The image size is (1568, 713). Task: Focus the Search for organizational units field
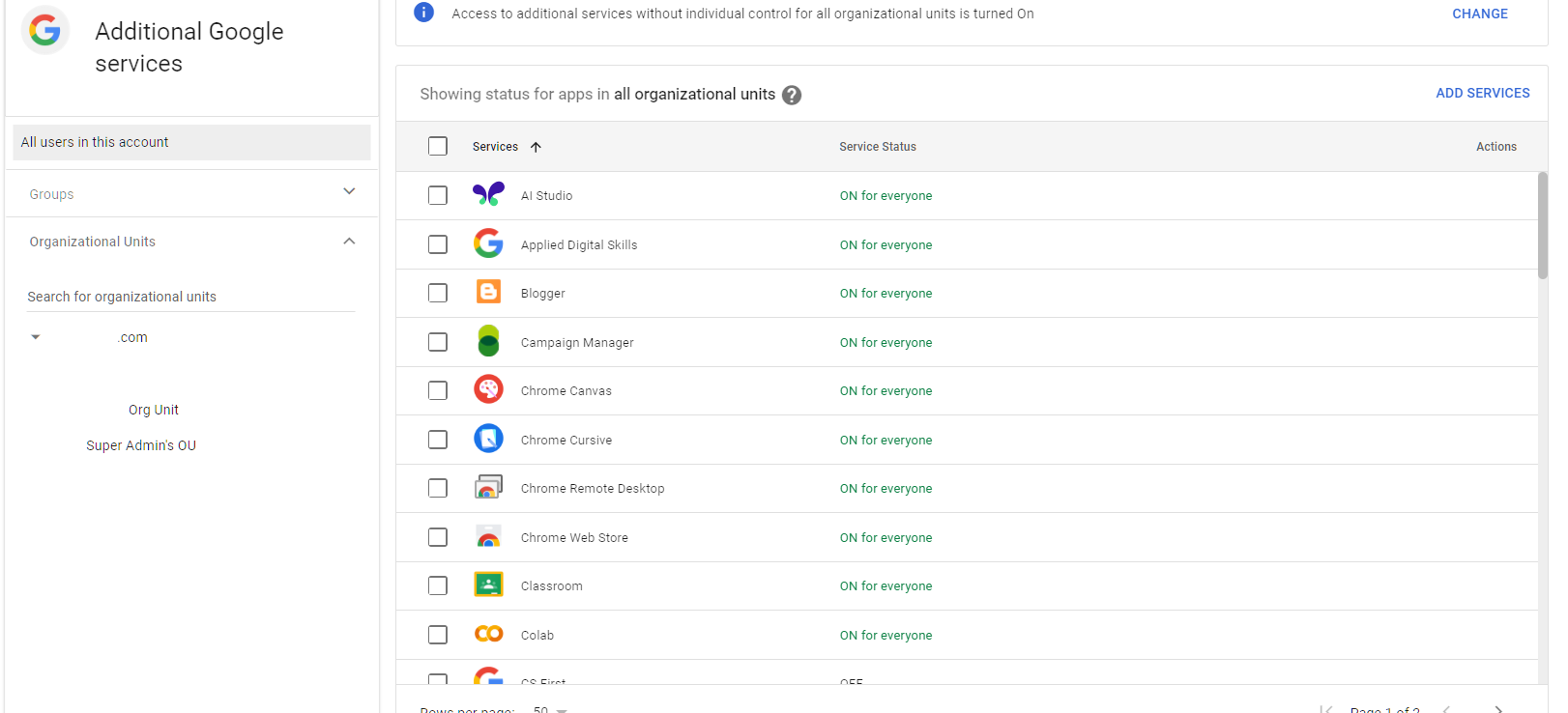191,297
